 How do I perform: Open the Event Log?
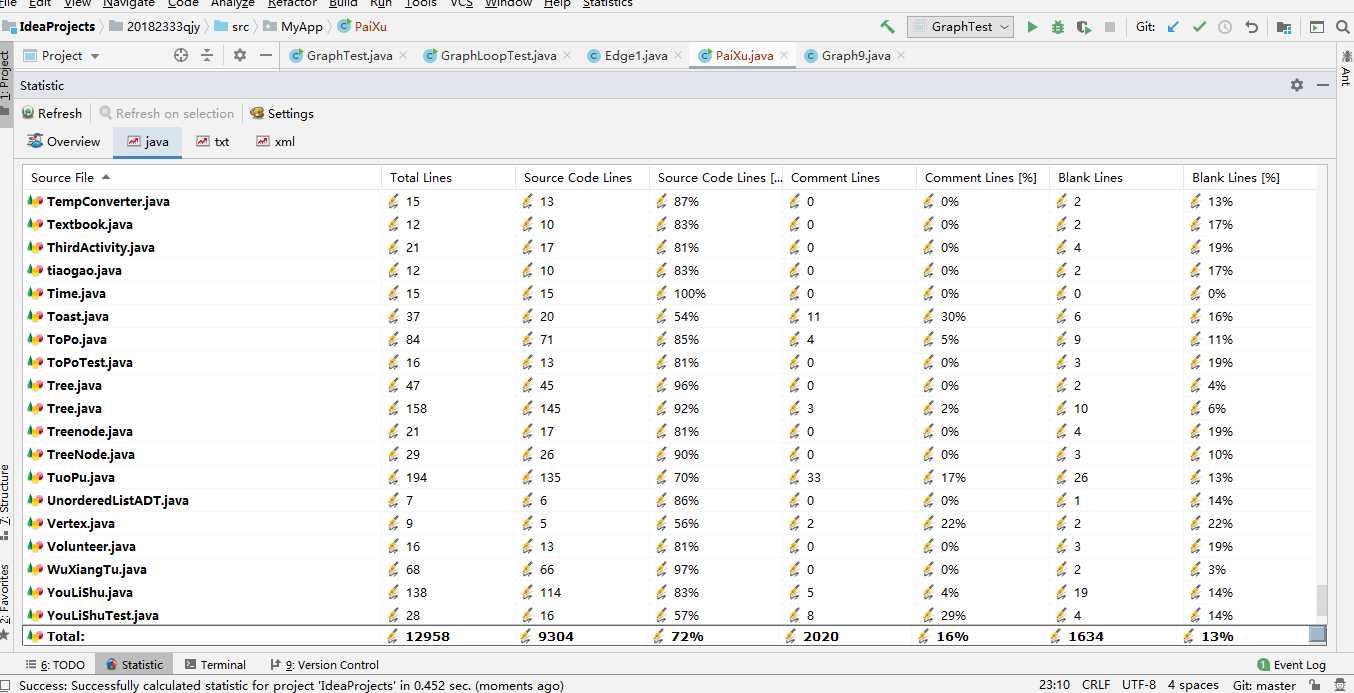[1291, 664]
